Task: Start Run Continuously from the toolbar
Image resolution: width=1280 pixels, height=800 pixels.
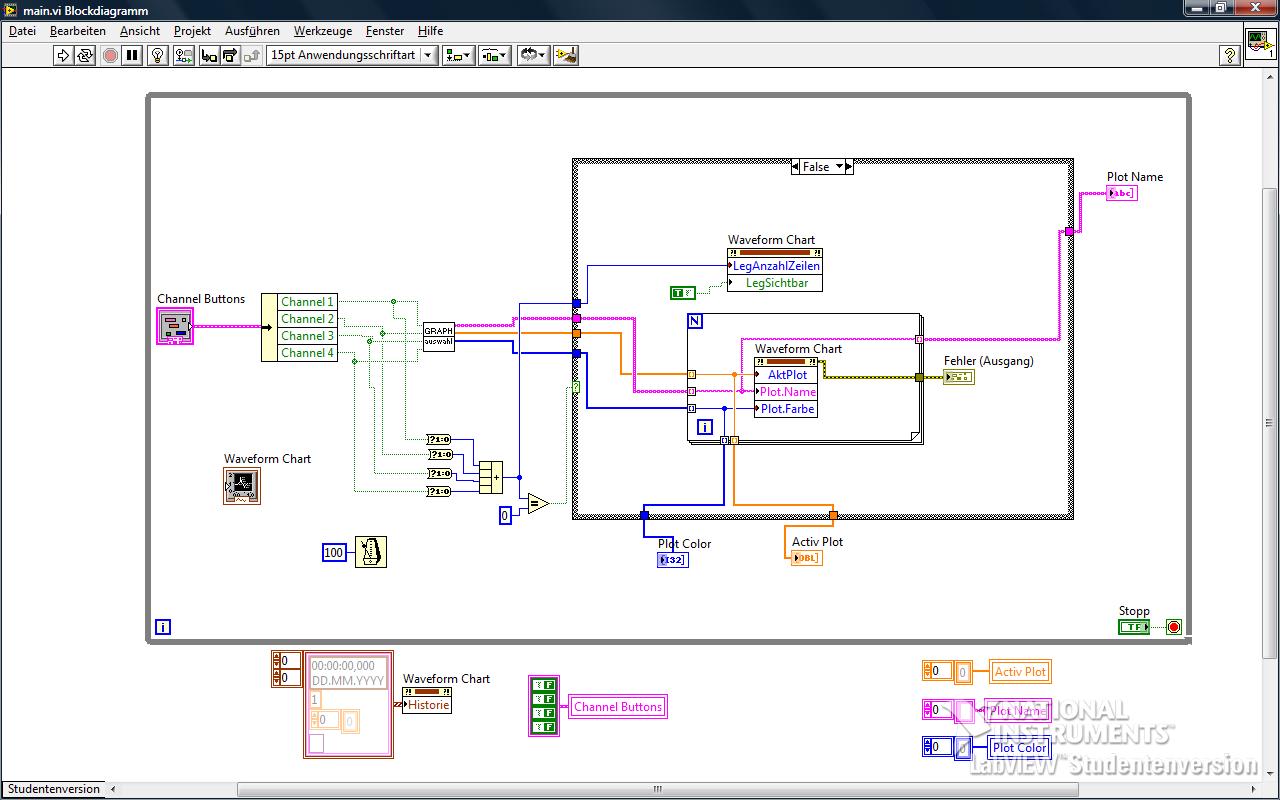Action: pos(86,56)
